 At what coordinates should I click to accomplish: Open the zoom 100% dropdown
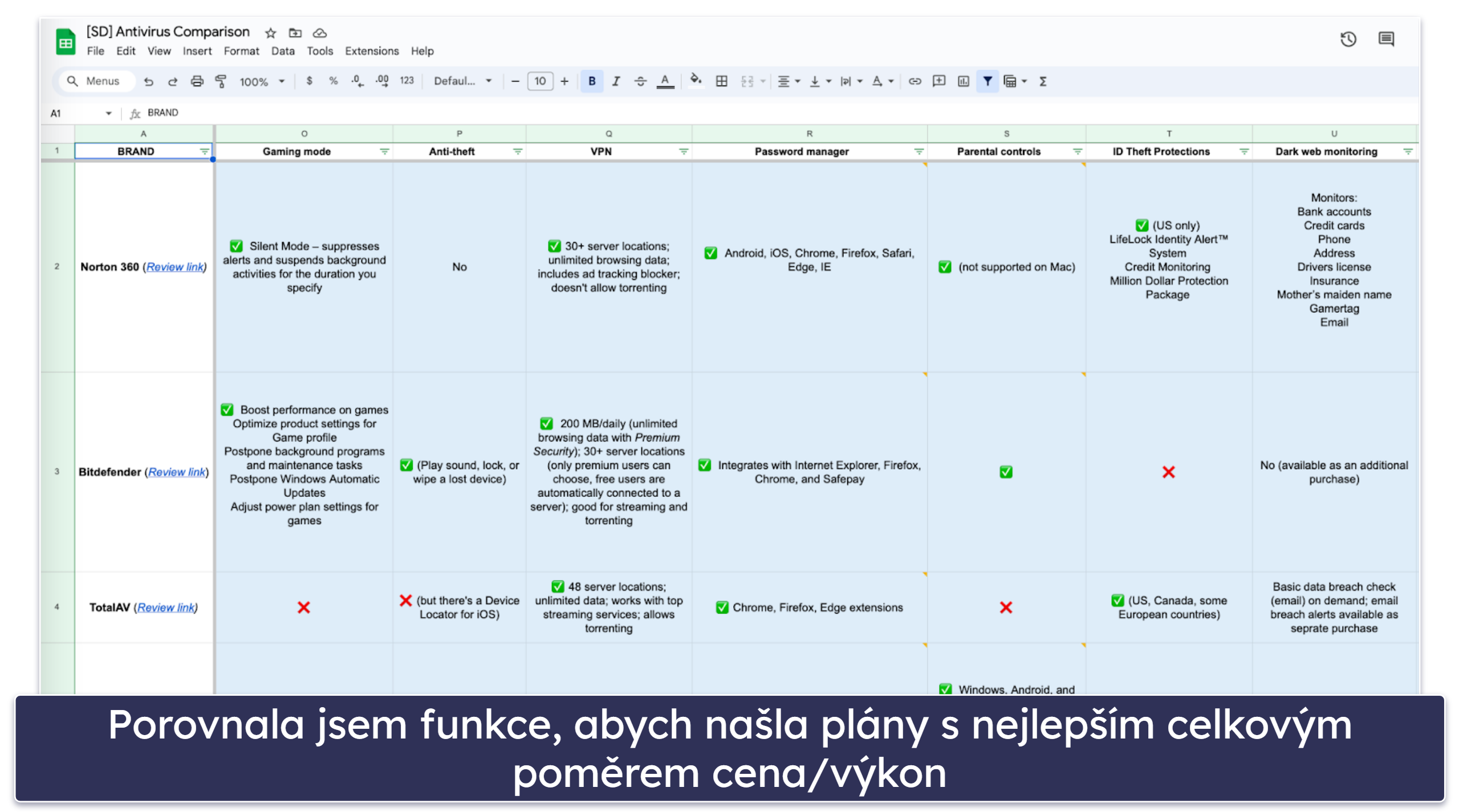pyautogui.click(x=262, y=81)
